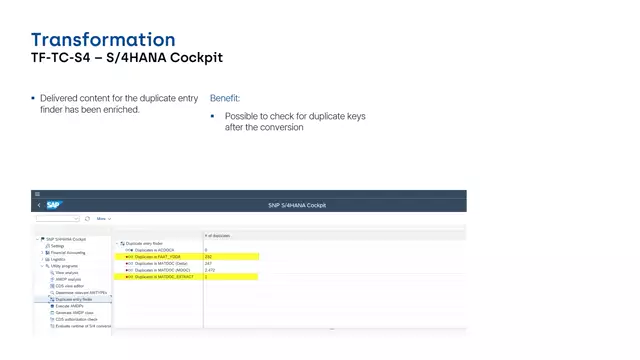Open Determine relevant AWTYPEs entry
640x360 pixels.
coord(81,293)
